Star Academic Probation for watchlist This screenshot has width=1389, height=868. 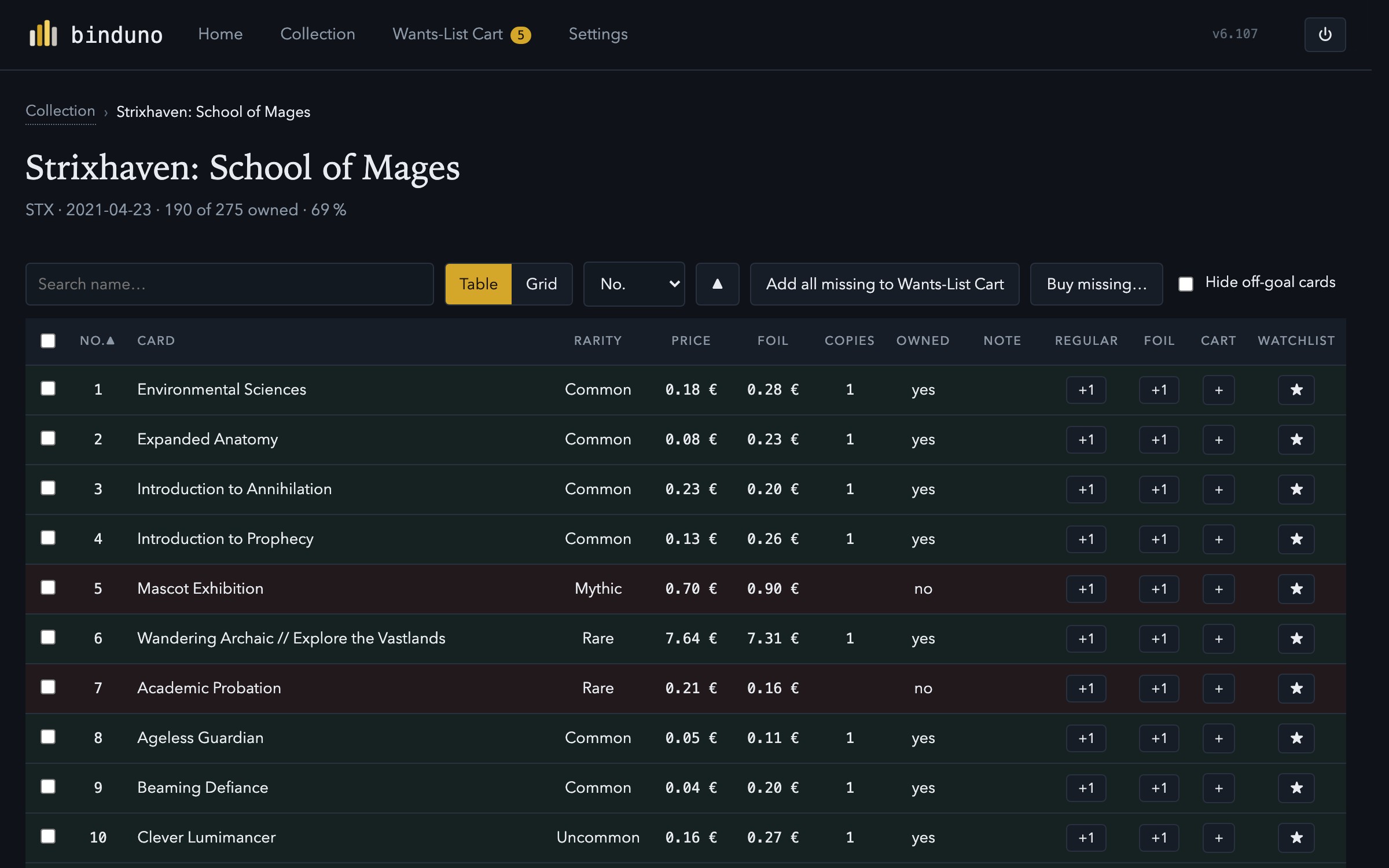coord(1296,689)
